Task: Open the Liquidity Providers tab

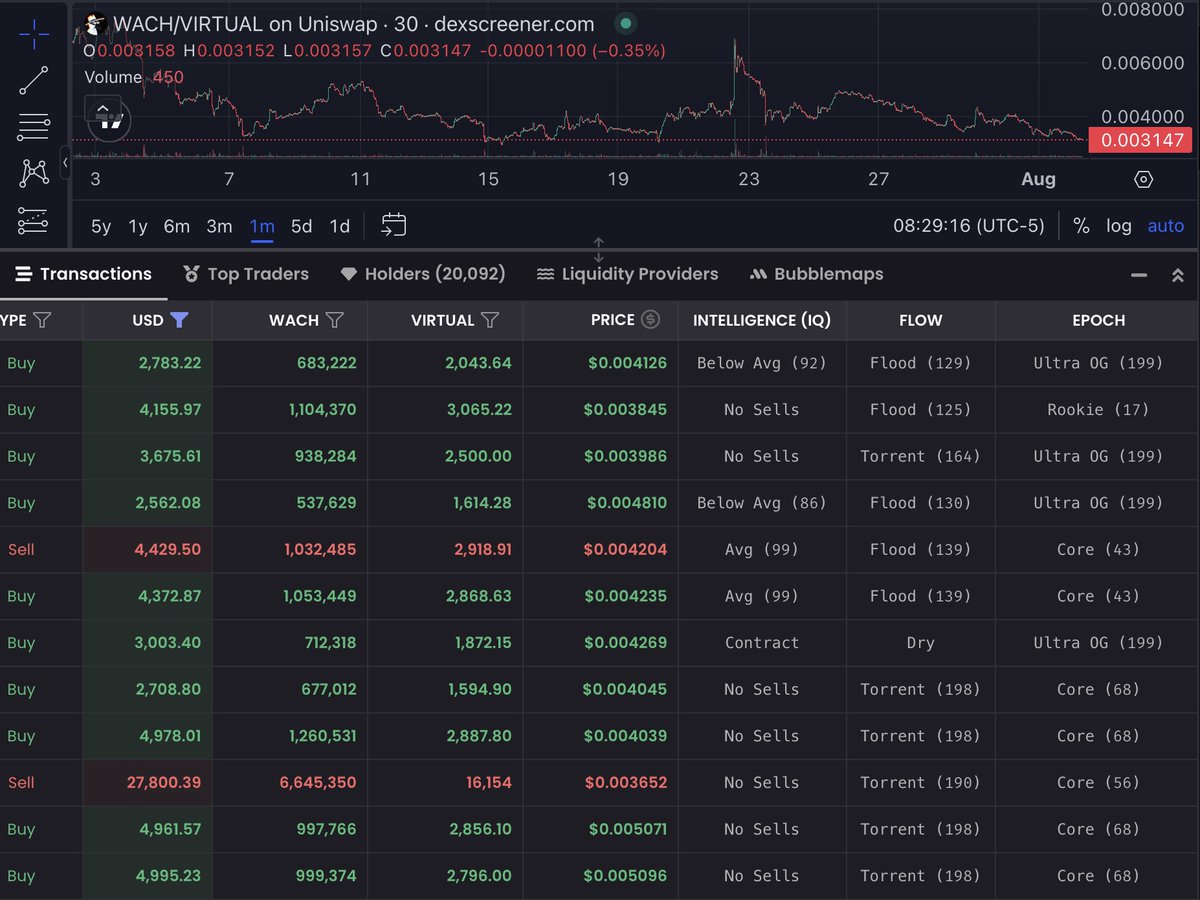Action: coord(627,274)
